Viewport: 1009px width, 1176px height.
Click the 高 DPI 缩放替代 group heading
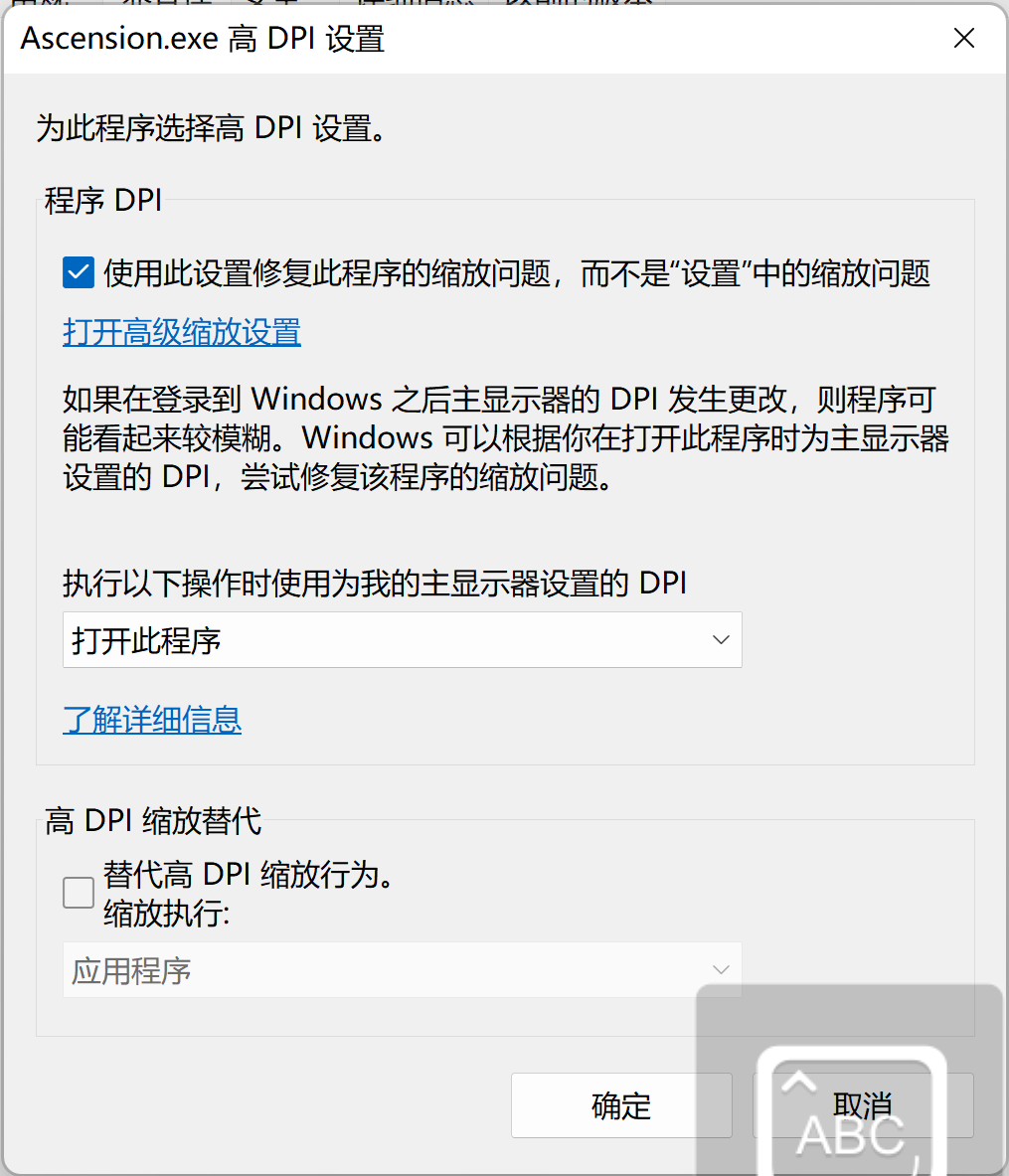coord(153,820)
